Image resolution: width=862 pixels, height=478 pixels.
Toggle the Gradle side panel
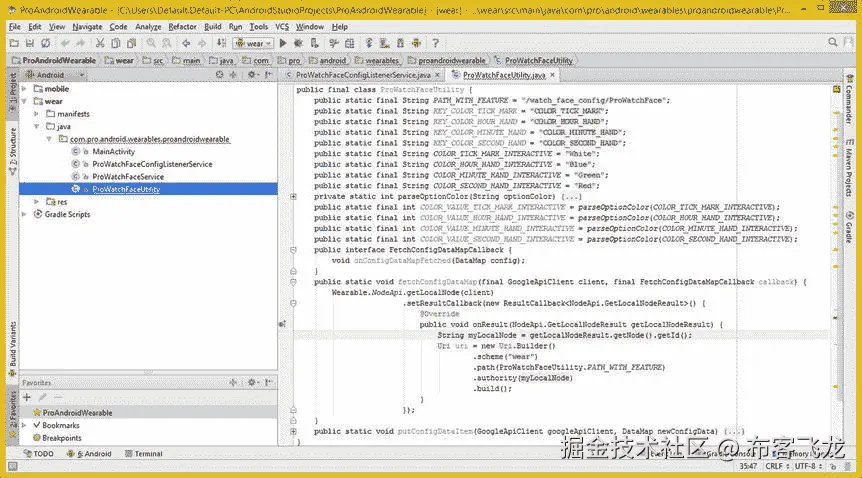click(849, 226)
